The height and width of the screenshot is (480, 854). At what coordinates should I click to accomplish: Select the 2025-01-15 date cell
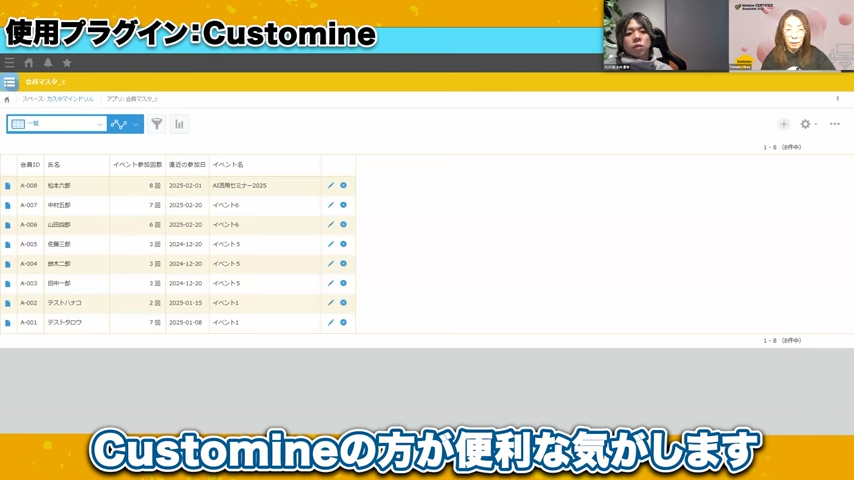(x=187, y=303)
